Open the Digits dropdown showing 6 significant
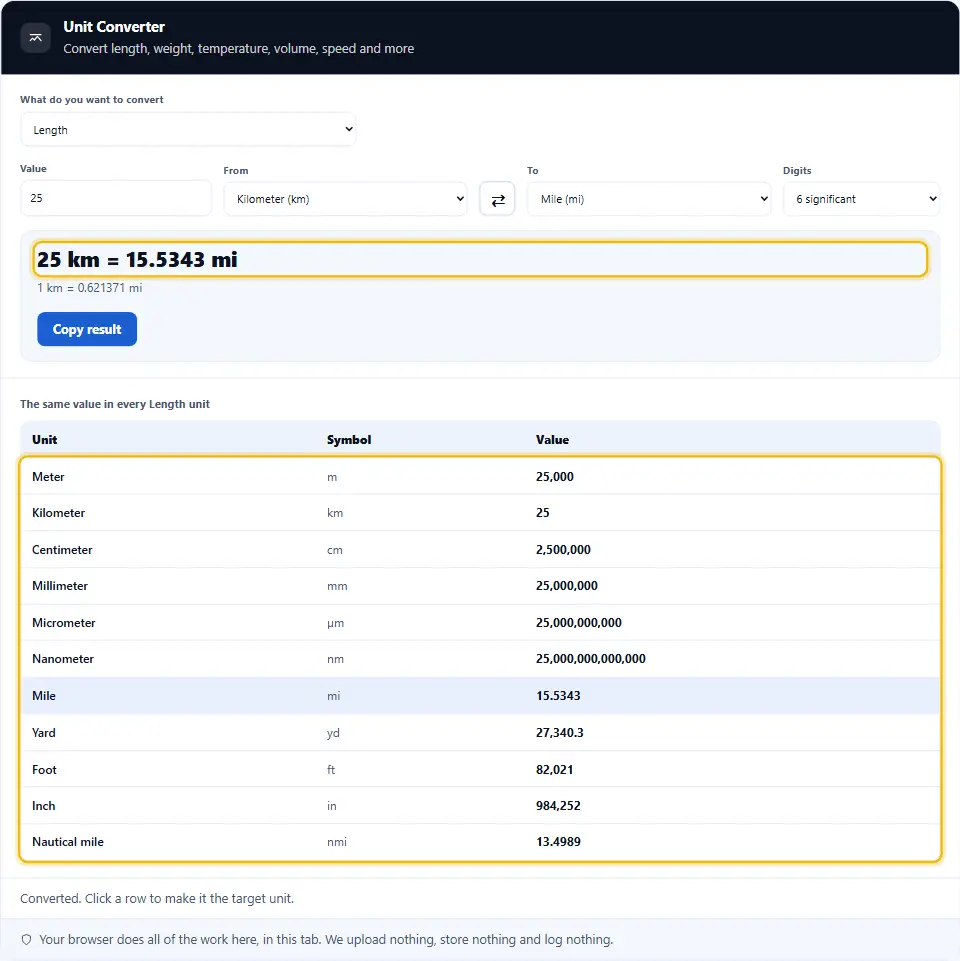The height and width of the screenshot is (961, 960). (x=861, y=199)
